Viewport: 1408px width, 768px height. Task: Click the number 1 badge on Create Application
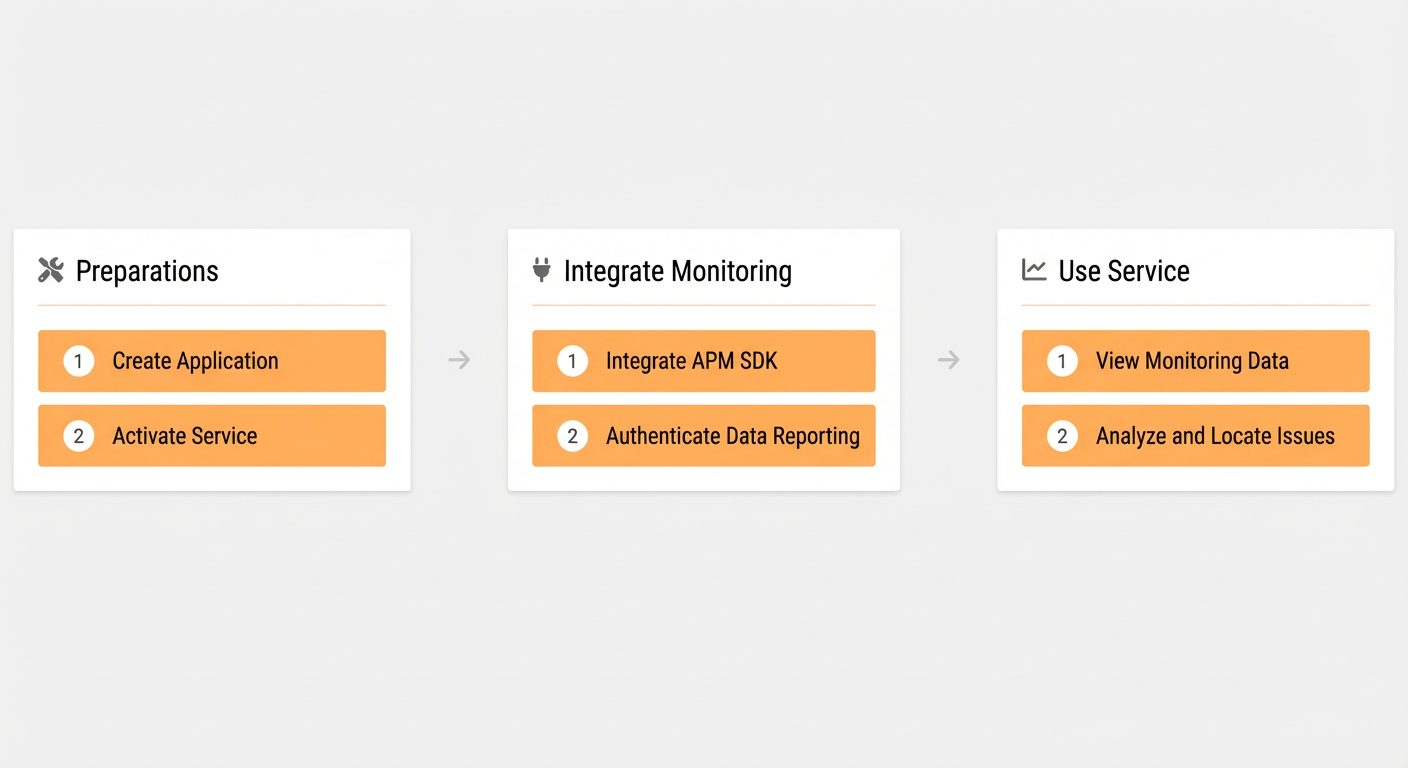pos(79,361)
